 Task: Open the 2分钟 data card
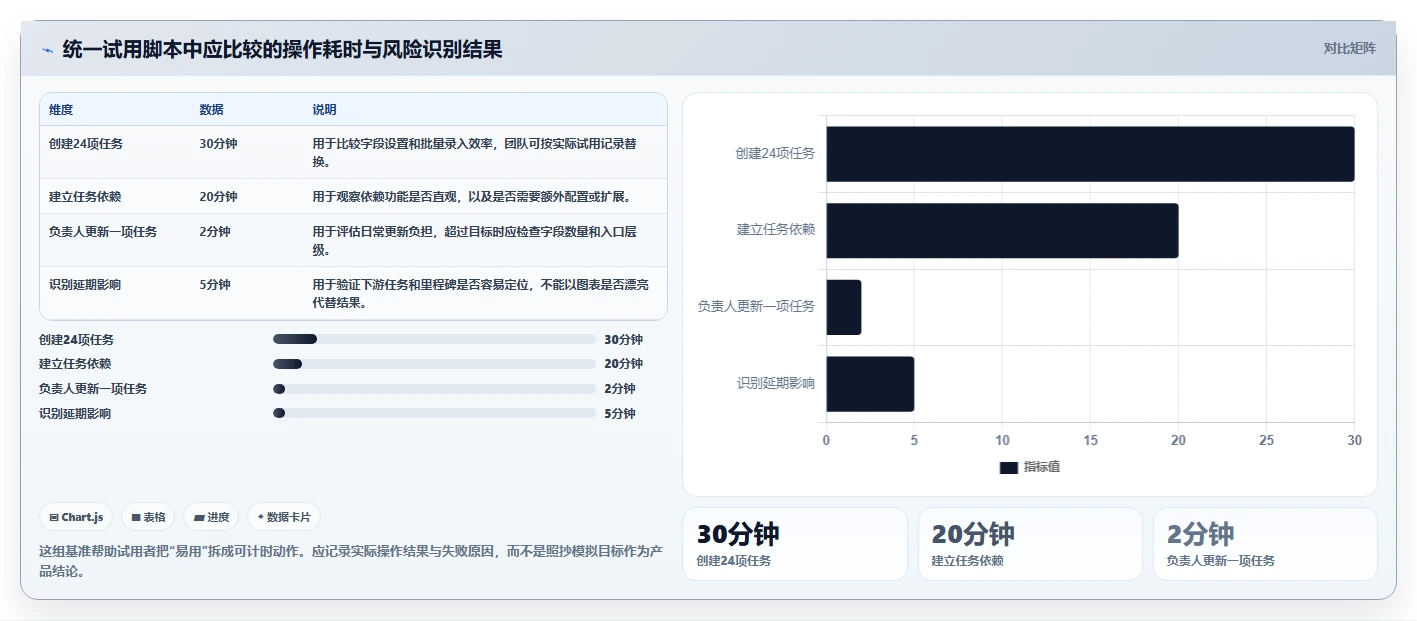click(x=1265, y=544)
